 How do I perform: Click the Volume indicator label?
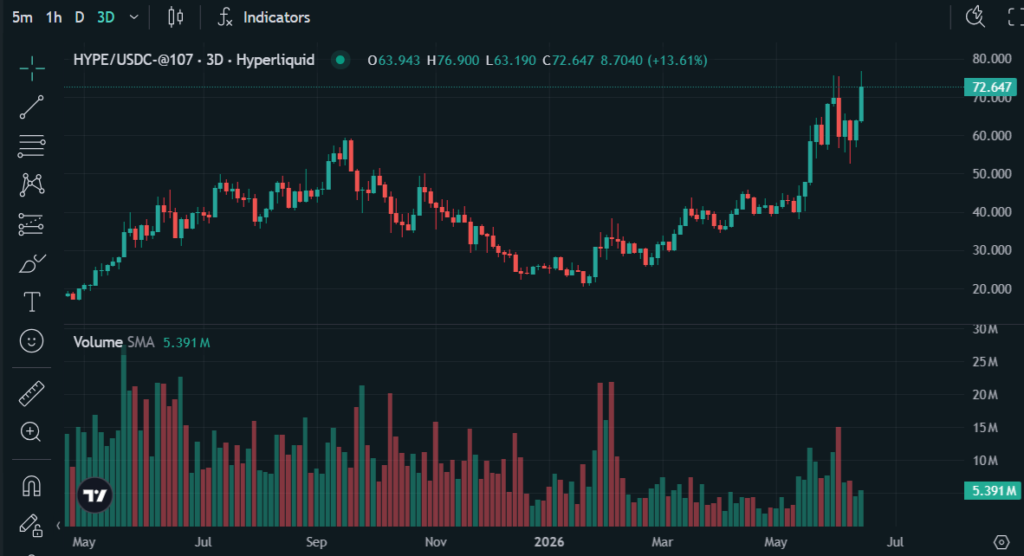97,342
